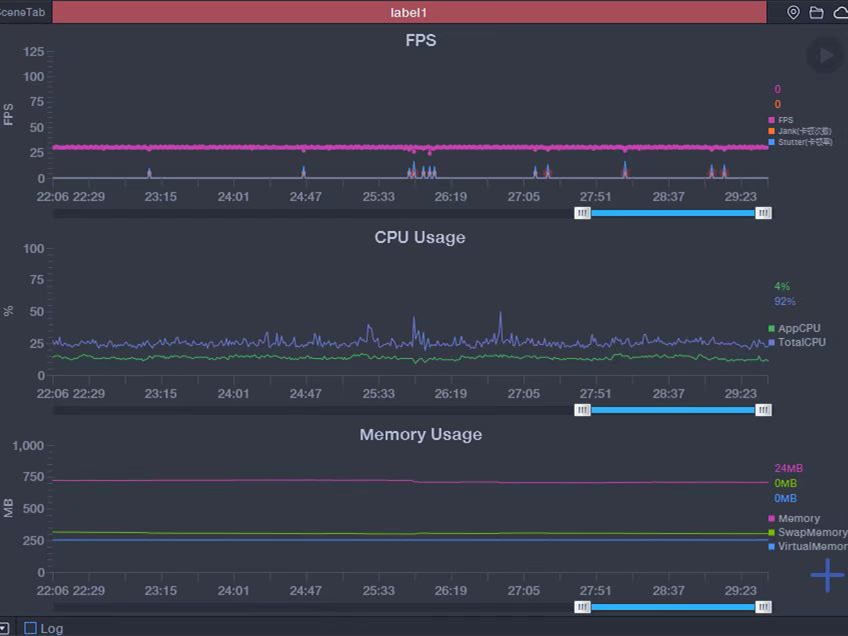Enable the Log checkbox
This screenshot has width=848, height=636.
point(31,628)
